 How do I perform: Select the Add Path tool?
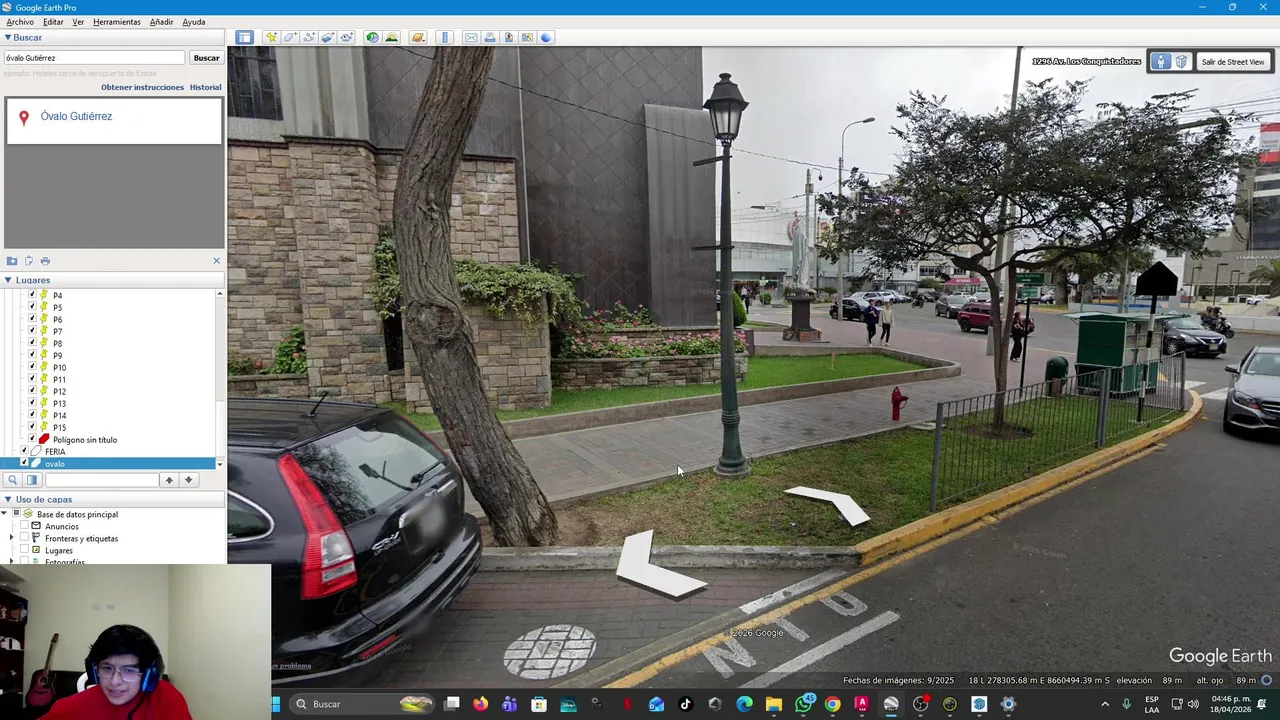click(x=309, y=37)
